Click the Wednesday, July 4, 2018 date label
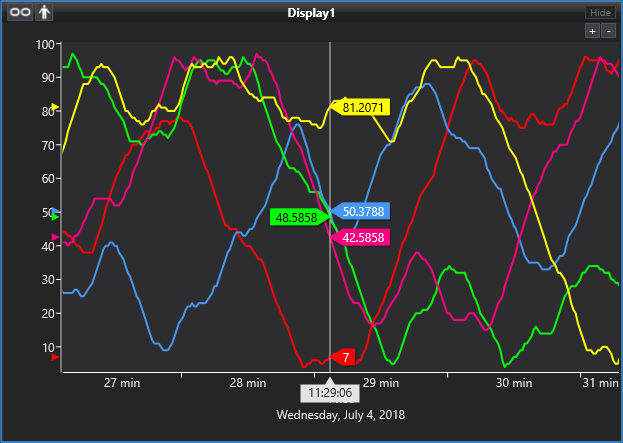623x443 pixels. [341, 414]
